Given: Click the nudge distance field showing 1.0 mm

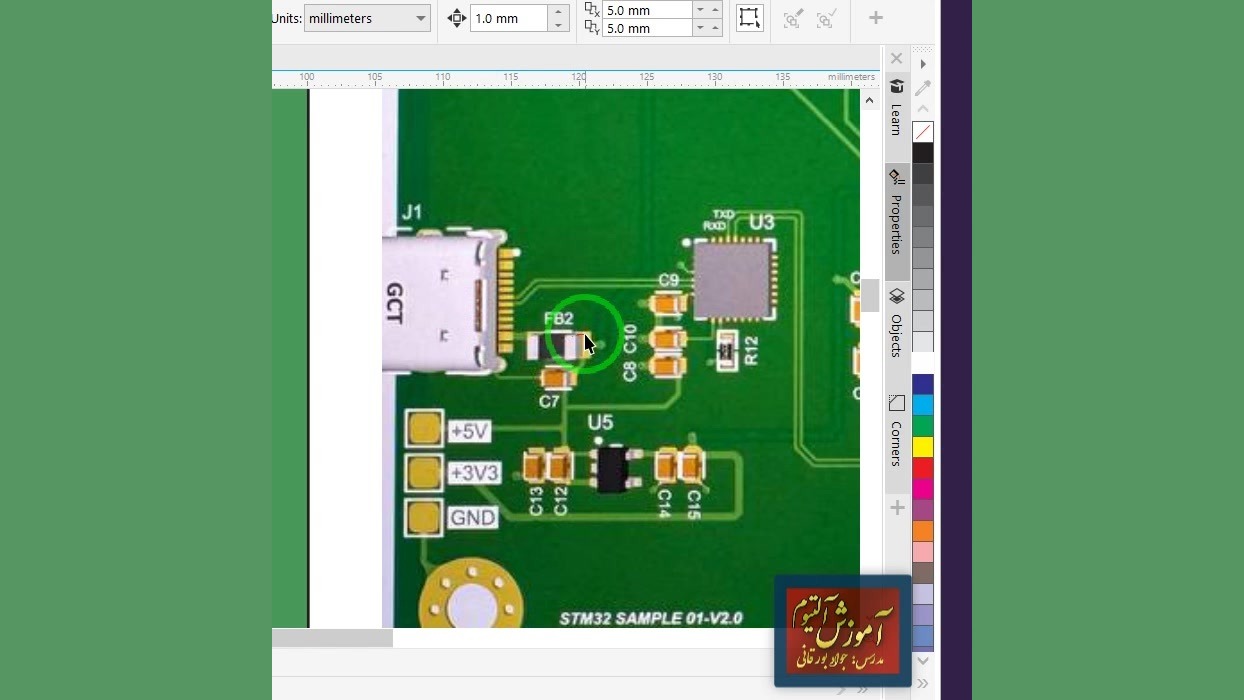Looking at the screenshot, I should [x=509, y=18].
